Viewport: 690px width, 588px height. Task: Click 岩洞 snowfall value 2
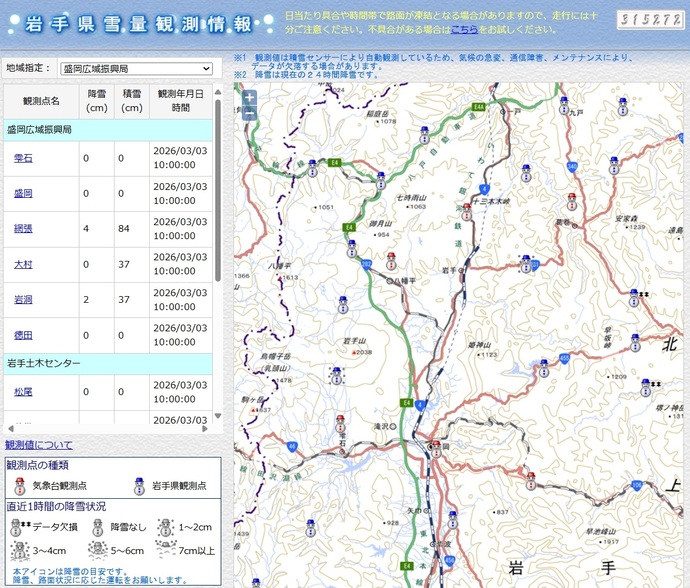pyautogui.click(x=86, y=300)
